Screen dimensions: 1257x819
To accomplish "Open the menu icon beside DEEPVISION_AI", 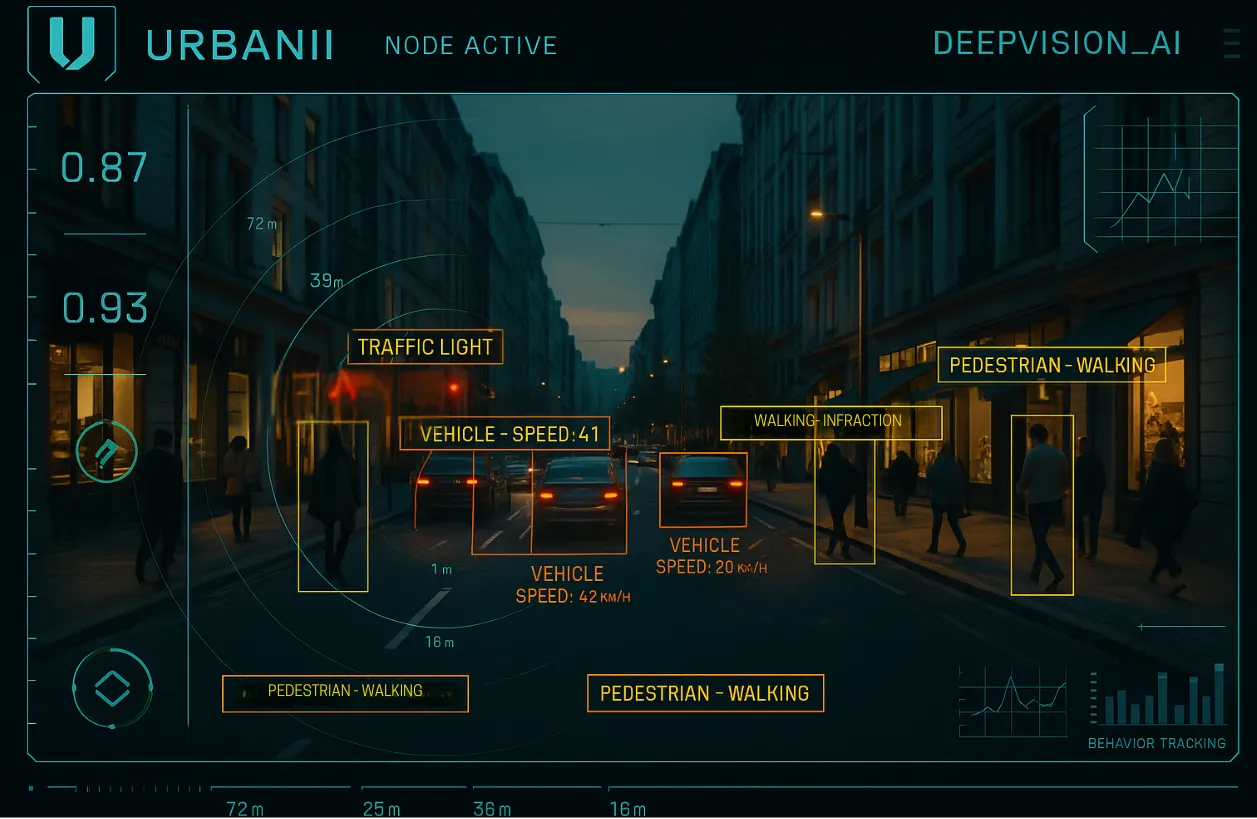I will click(x=1231, y=44).
